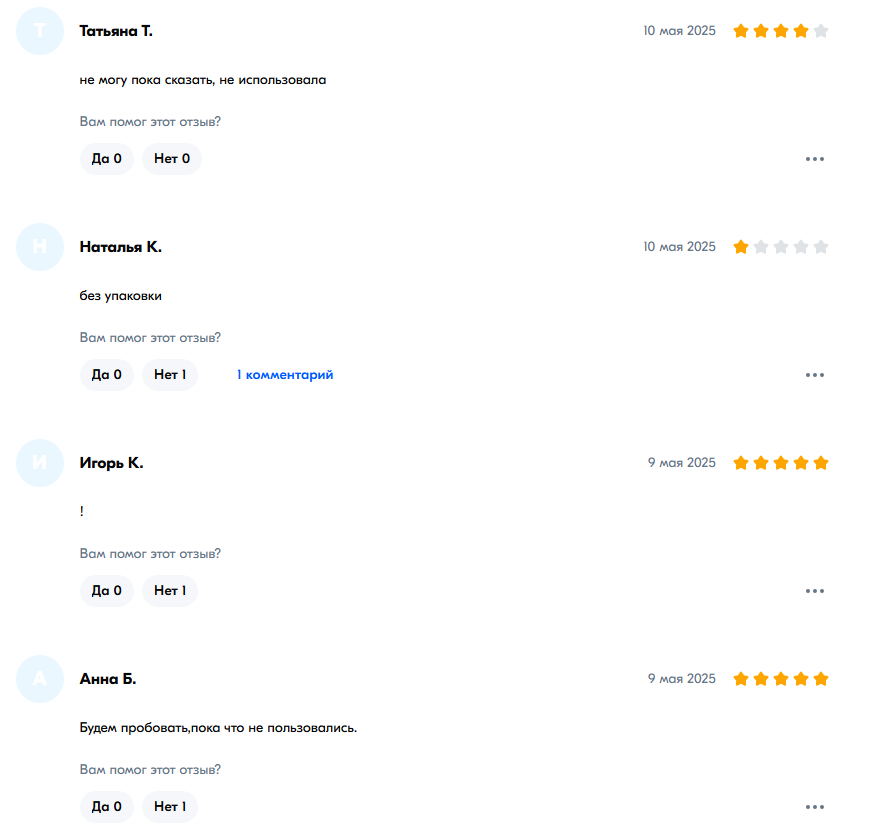
Task: Open more options for Татьяна Т. review
Action: point(814,159)
